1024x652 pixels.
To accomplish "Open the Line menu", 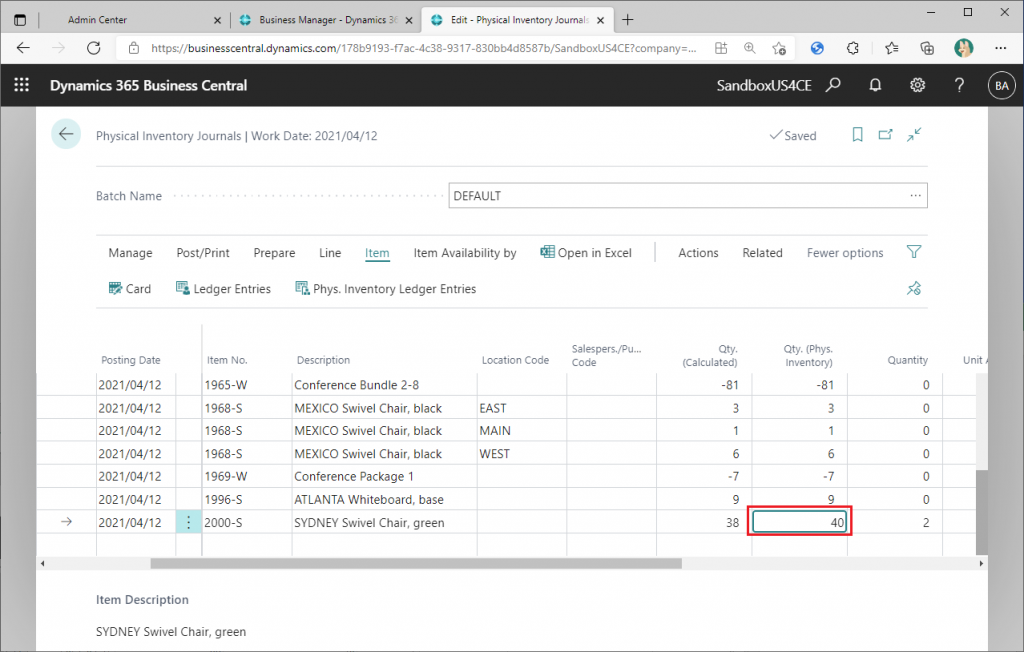I will coord(330,253).
